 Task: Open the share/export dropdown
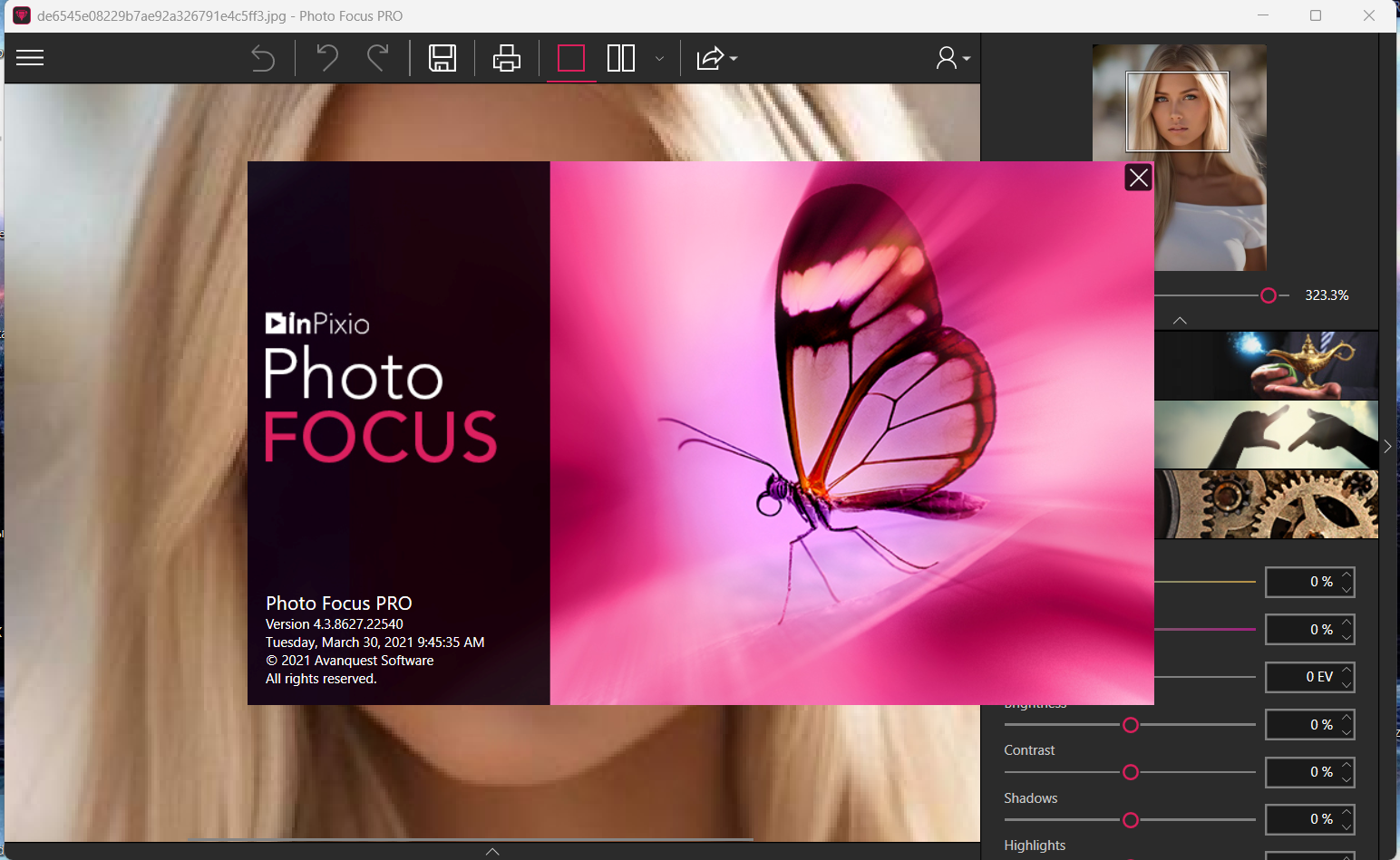[x=716, y=59]
